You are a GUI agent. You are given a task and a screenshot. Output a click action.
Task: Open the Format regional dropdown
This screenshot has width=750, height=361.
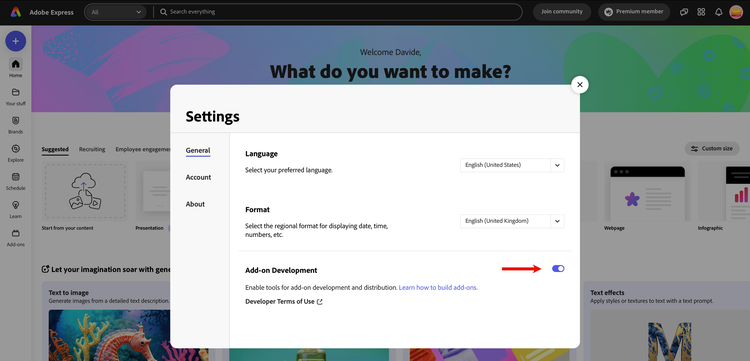click(x=512, y=221)
